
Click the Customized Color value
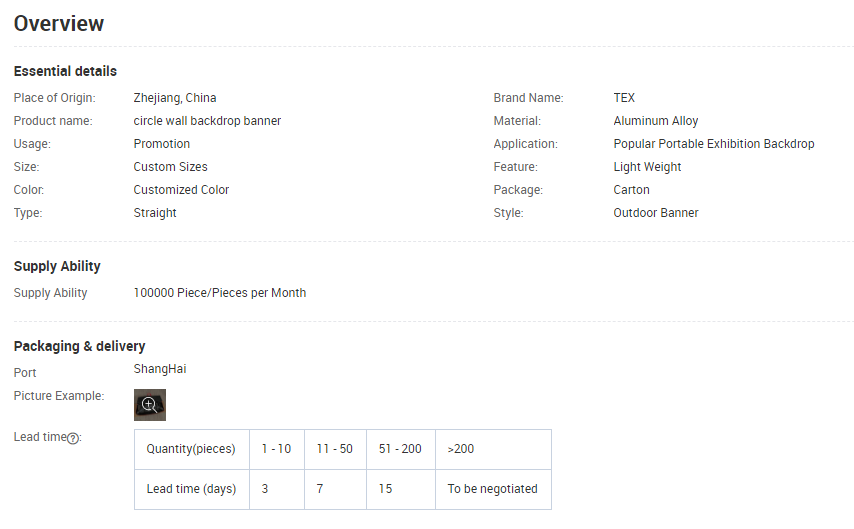181,190
